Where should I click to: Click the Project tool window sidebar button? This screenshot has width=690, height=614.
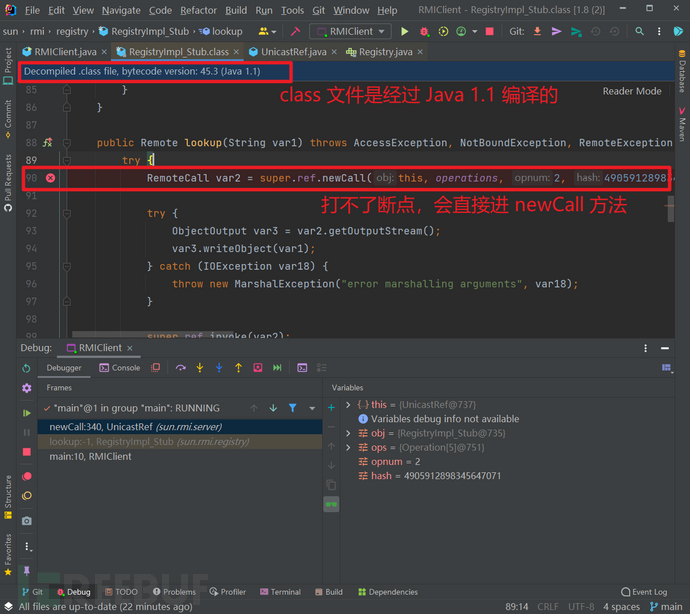coord(8,66)
